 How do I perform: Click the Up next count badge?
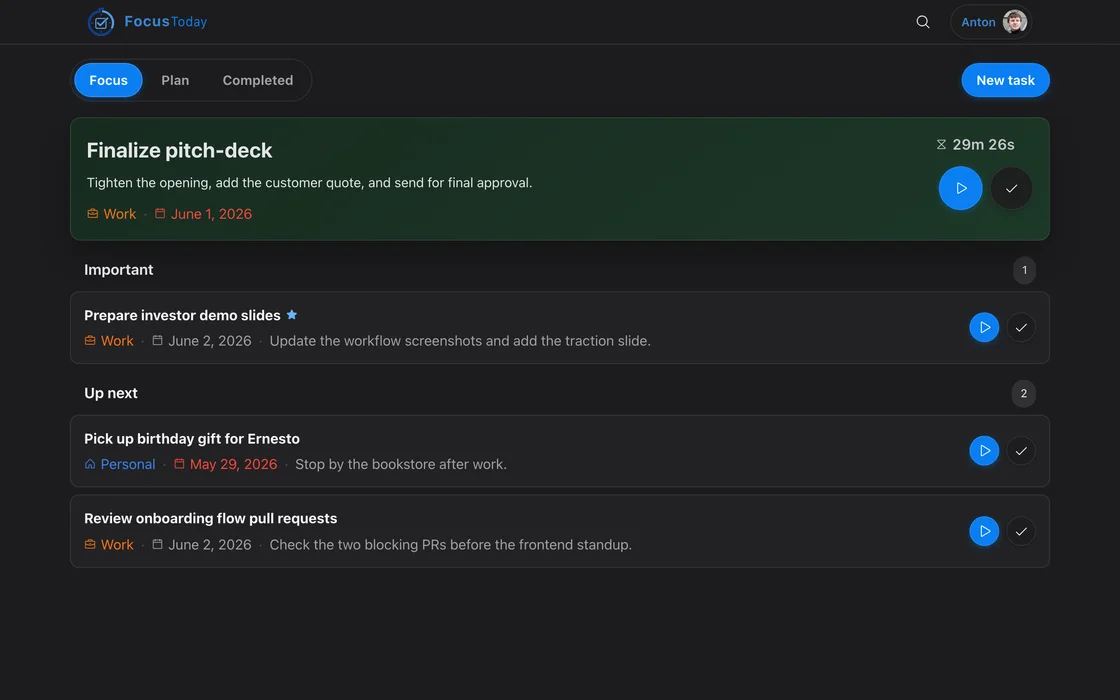(1024, 394)
